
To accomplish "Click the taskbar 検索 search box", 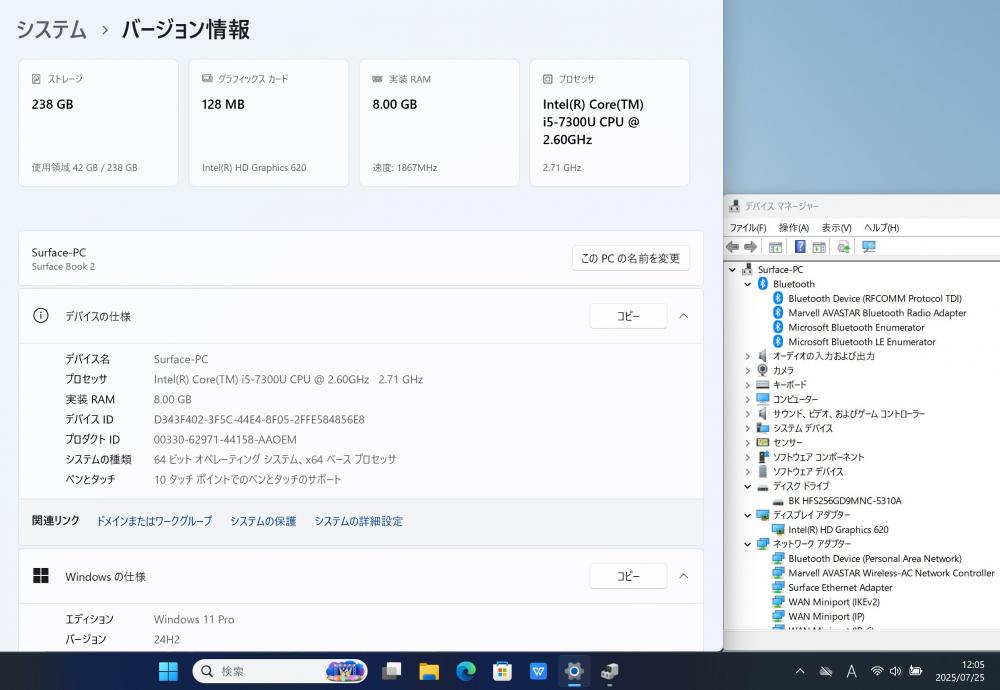I will (280, 671).
